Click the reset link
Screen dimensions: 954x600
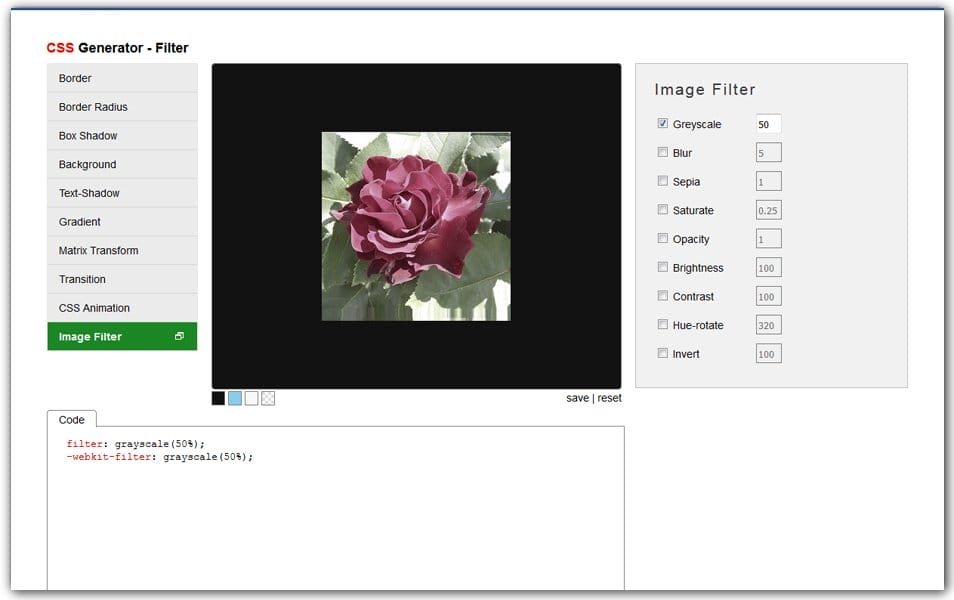point(609,398)
